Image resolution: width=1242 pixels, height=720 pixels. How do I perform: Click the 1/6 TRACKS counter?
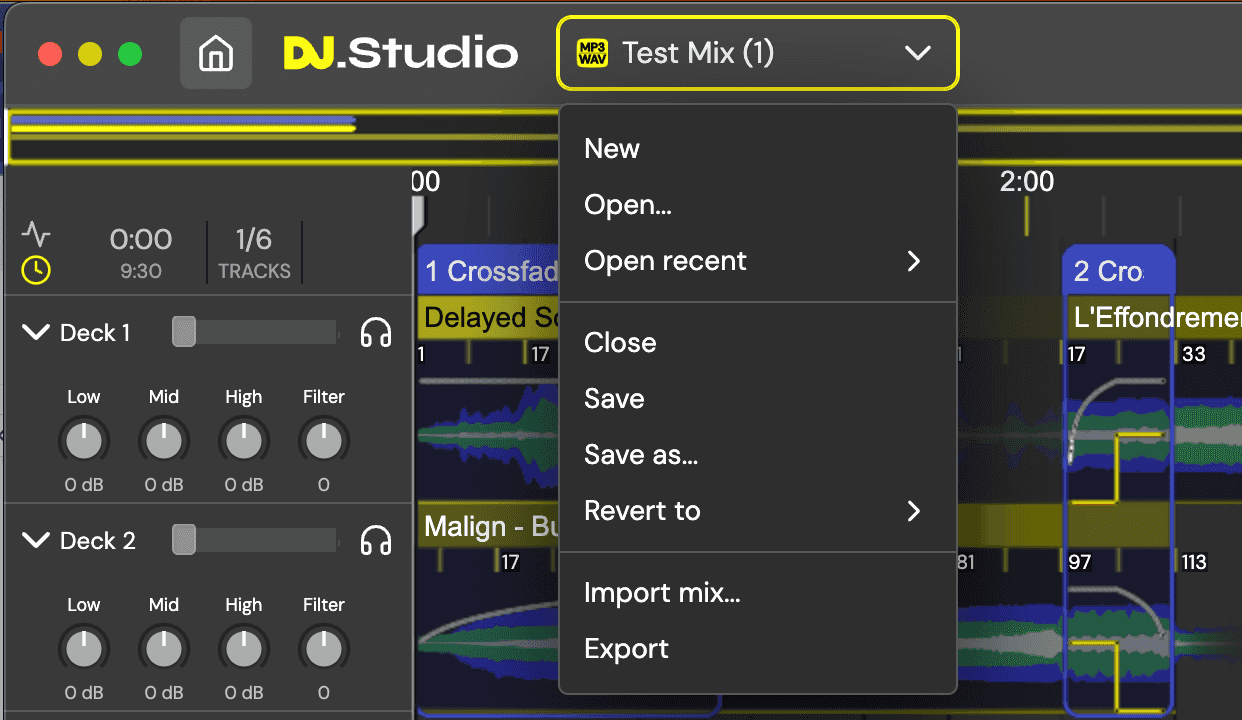coord(254,252)
